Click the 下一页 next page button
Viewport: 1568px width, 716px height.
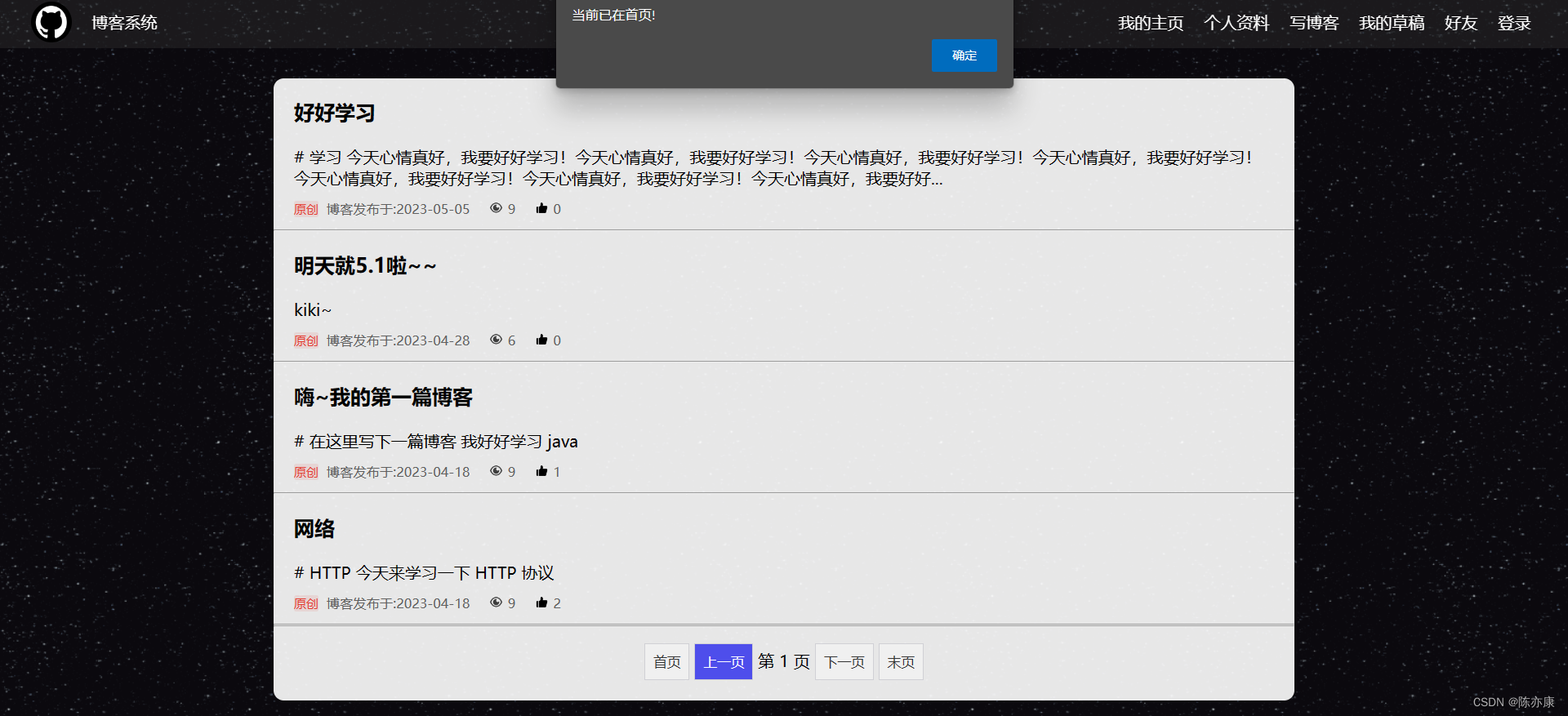(844, 662)
